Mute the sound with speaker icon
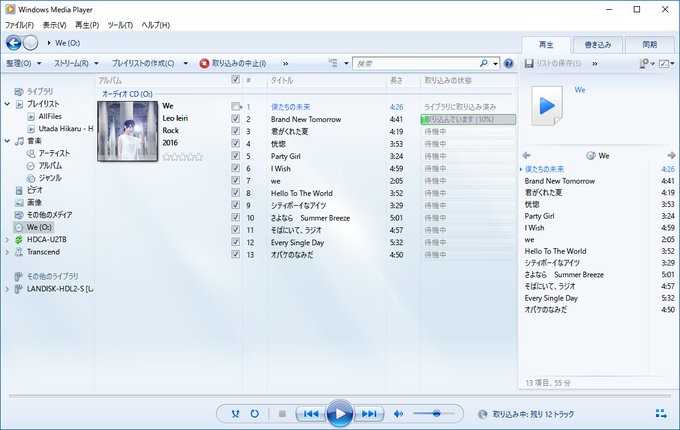The width and height of the screenshot is (680, 430). (398, 414)
